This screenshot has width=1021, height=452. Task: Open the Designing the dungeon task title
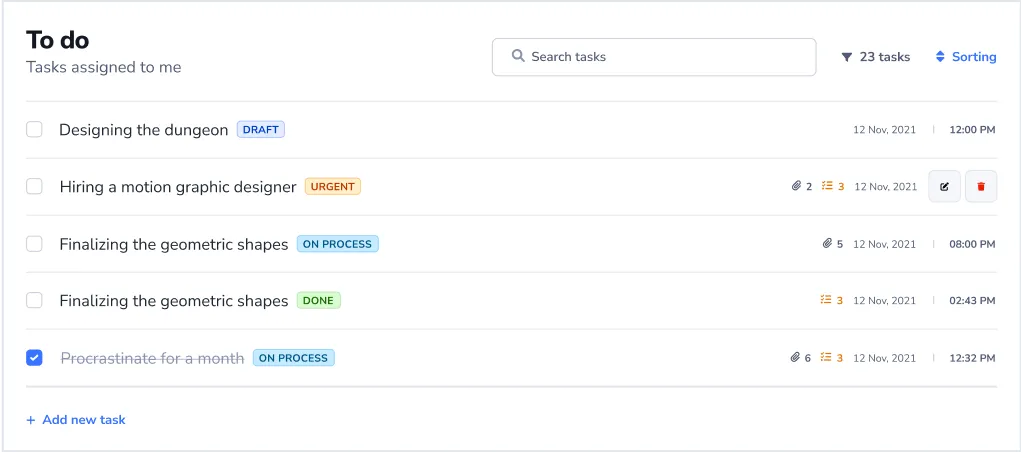[x=143, y=130]
